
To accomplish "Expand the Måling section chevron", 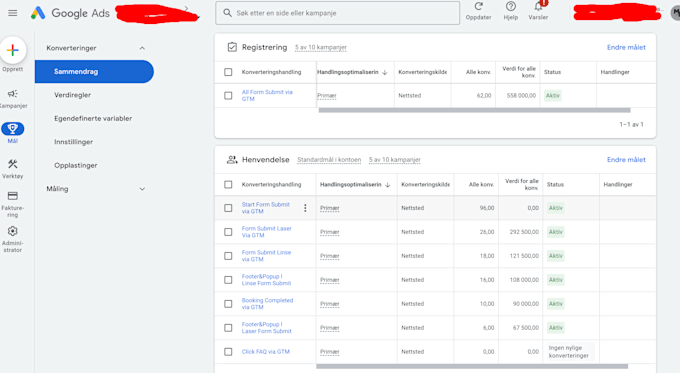I will (142, 189).
